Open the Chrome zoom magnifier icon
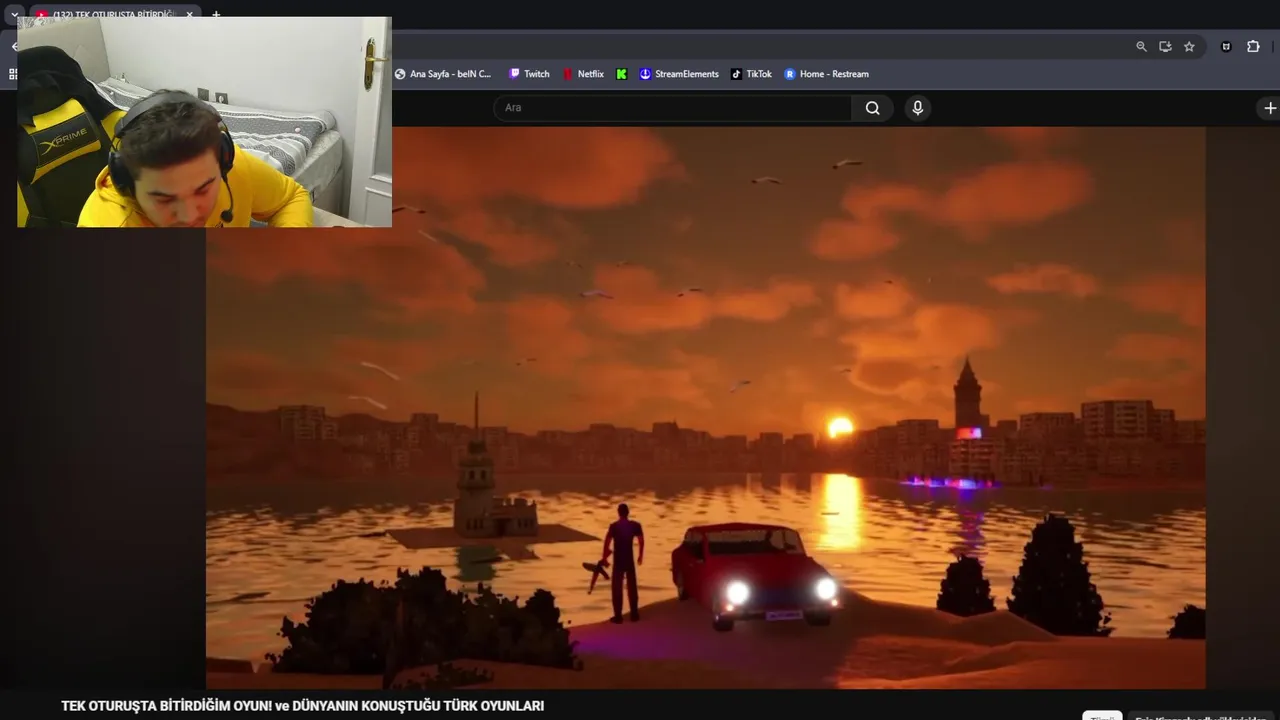This screenshot has height=720, width=1280. click(1141, 46)
